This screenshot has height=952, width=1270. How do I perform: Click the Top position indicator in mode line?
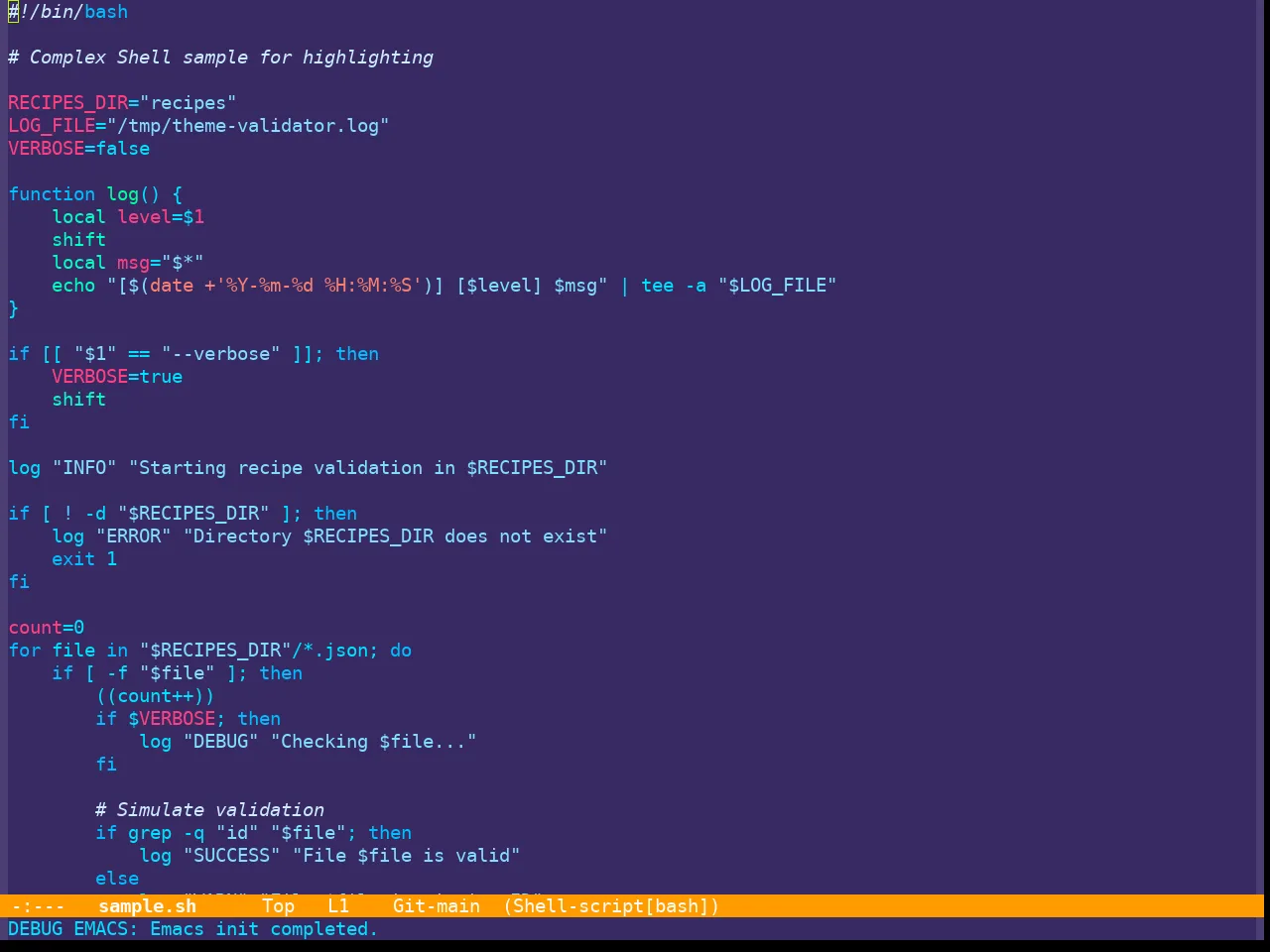(279, 906)
